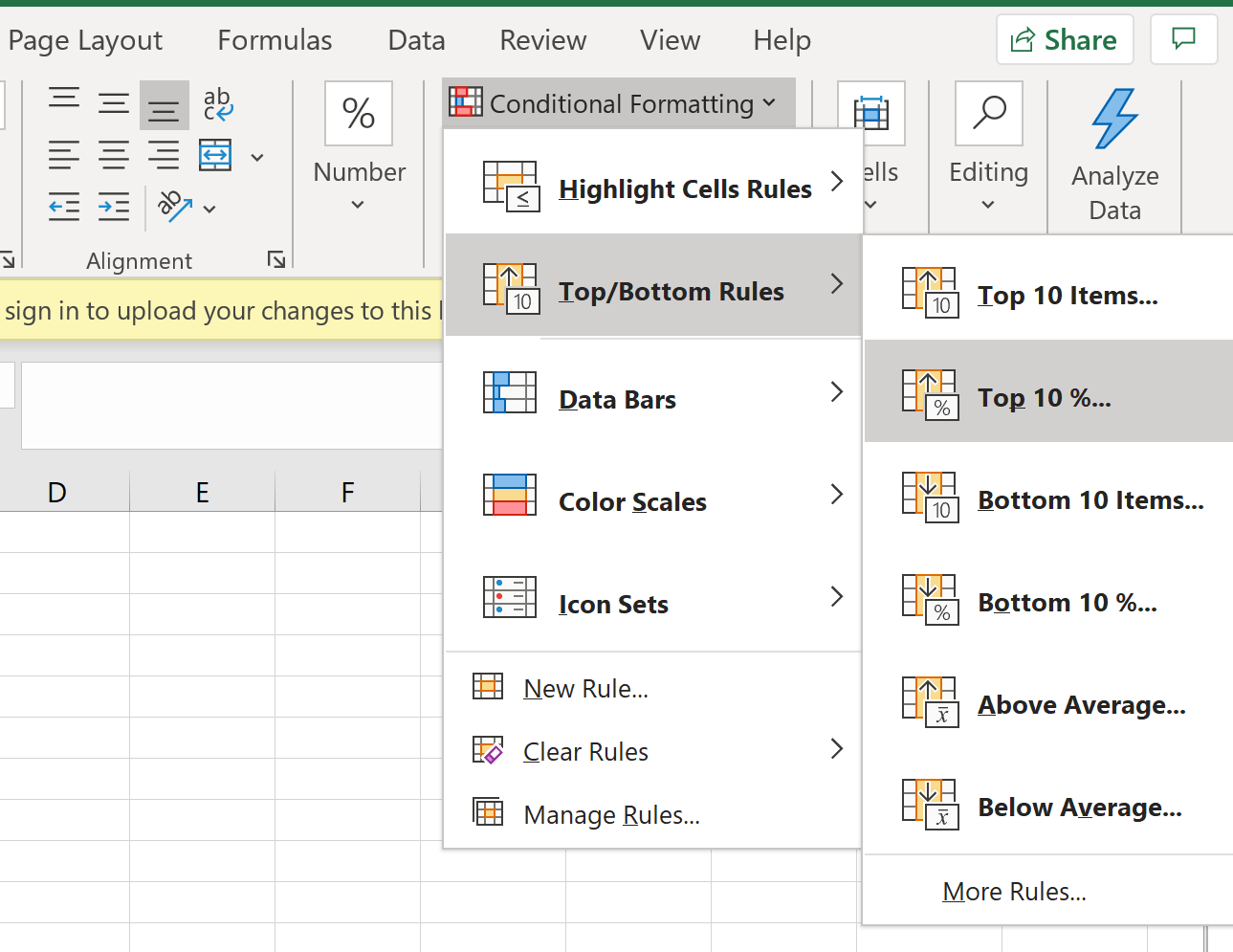Increase the cell indent
The height and width of the screenshot is (952, 1233).
[114, 208]
